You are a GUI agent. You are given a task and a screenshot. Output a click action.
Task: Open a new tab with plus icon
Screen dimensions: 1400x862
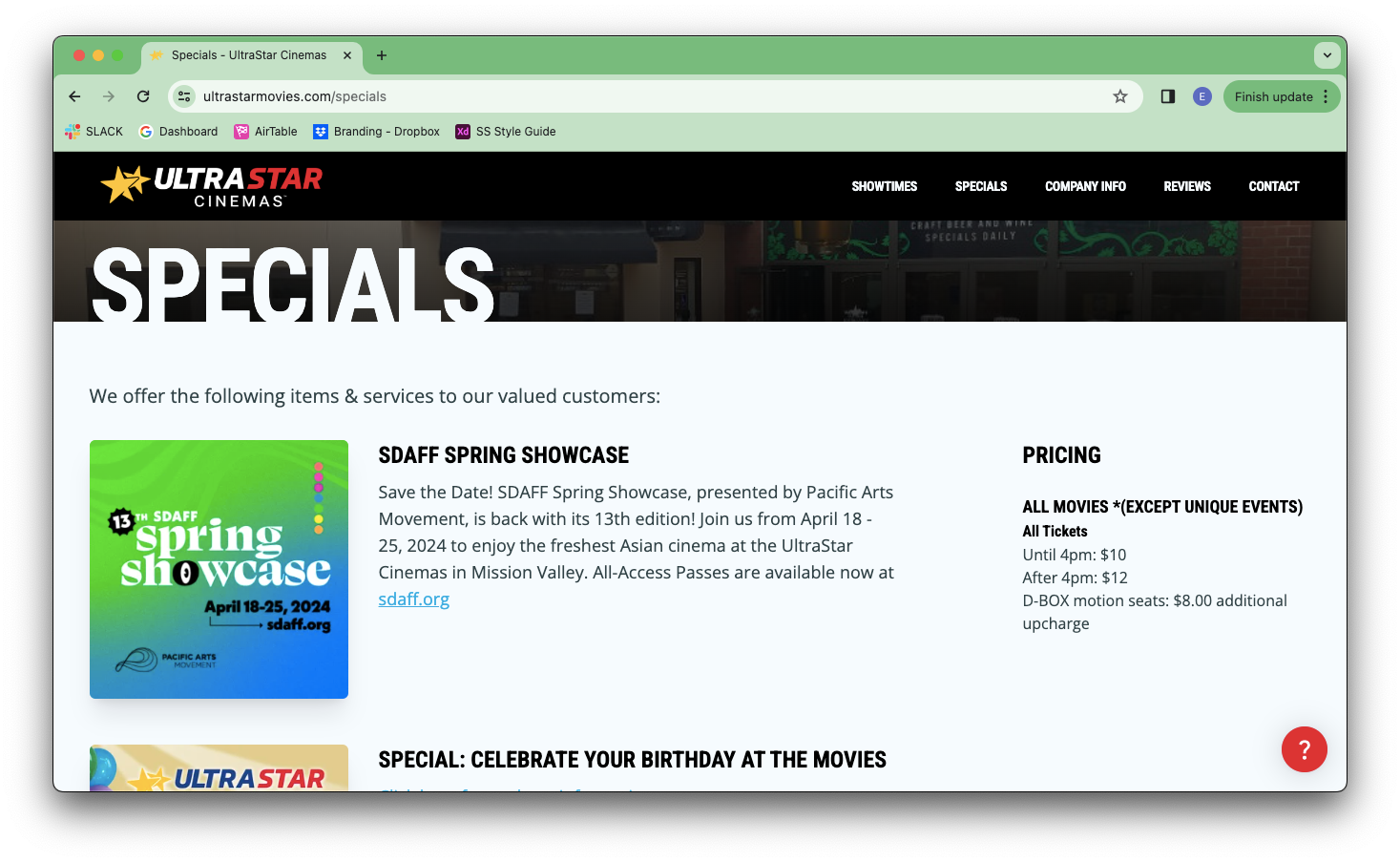(382, 55)
